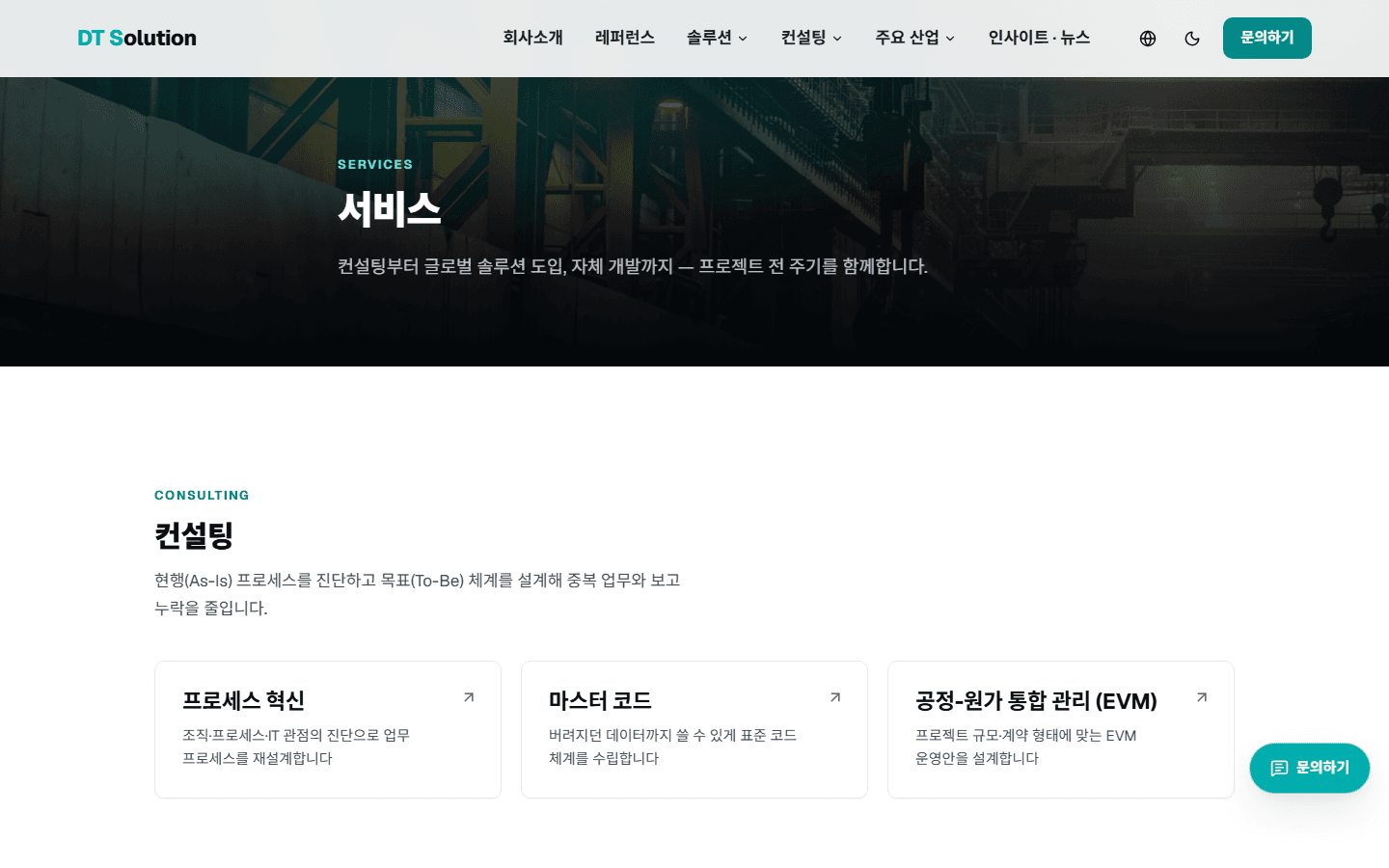Click the SERVICES label text
Viewport: 1389px width, 868px height.
(x=375, y=164)
